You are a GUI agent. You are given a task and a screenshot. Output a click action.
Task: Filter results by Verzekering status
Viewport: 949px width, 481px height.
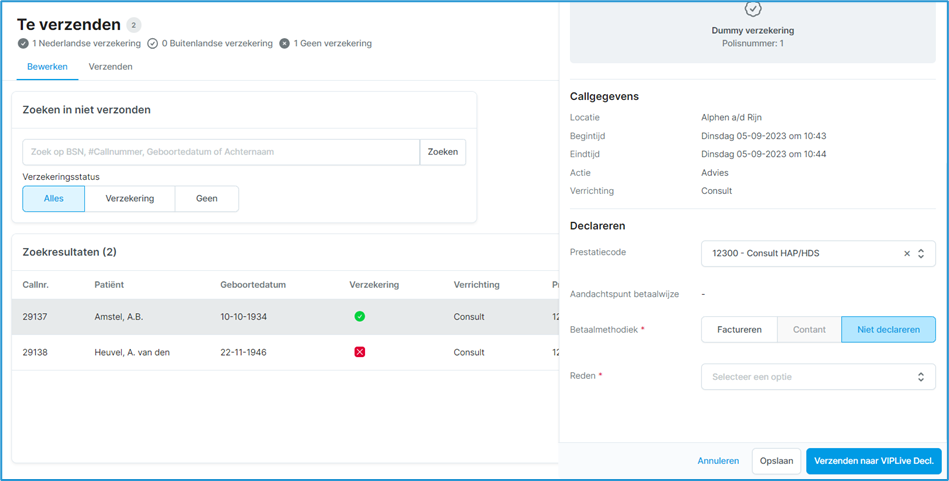point(130,199)
